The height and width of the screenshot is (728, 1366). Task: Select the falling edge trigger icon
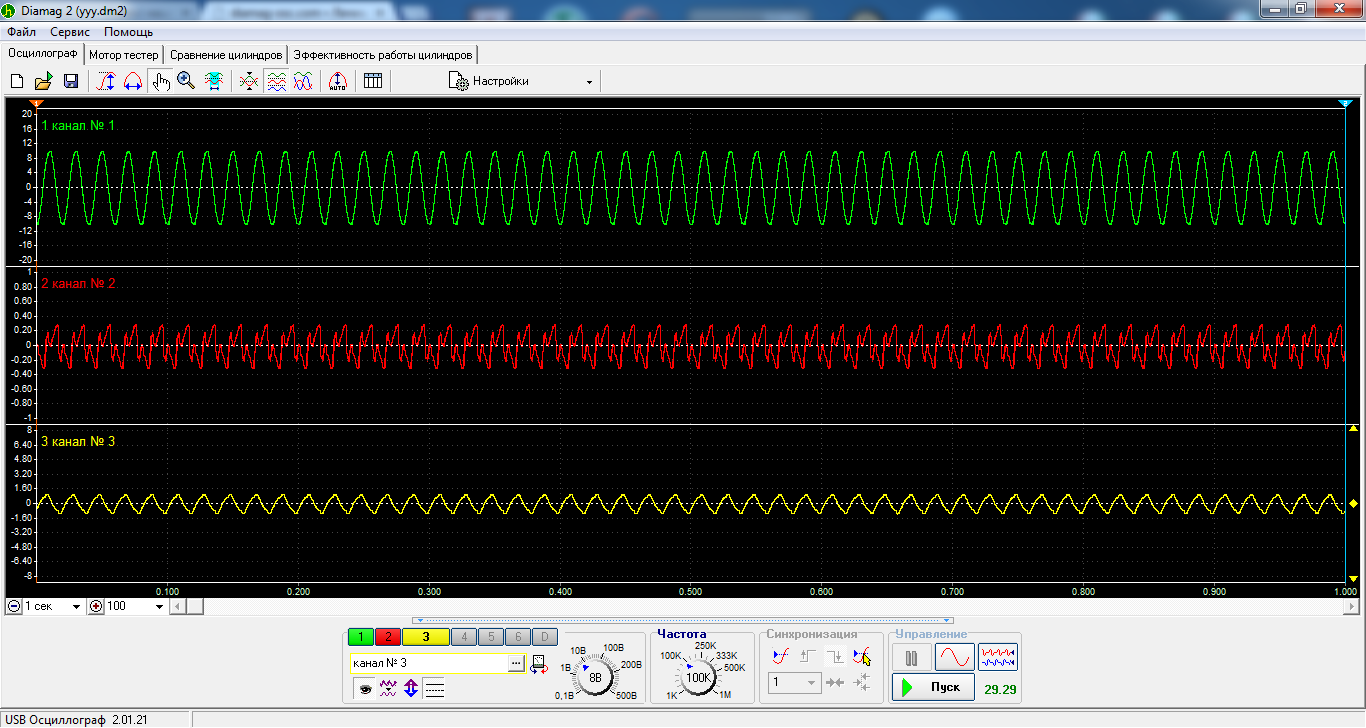pyautogui.click(x=835, y=657)
